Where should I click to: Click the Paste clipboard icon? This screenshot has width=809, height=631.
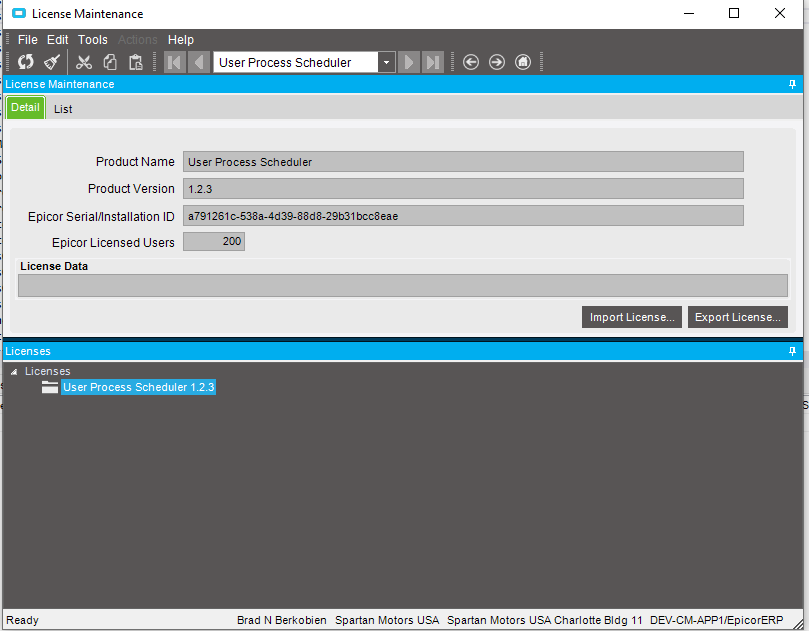click(136, 62)
